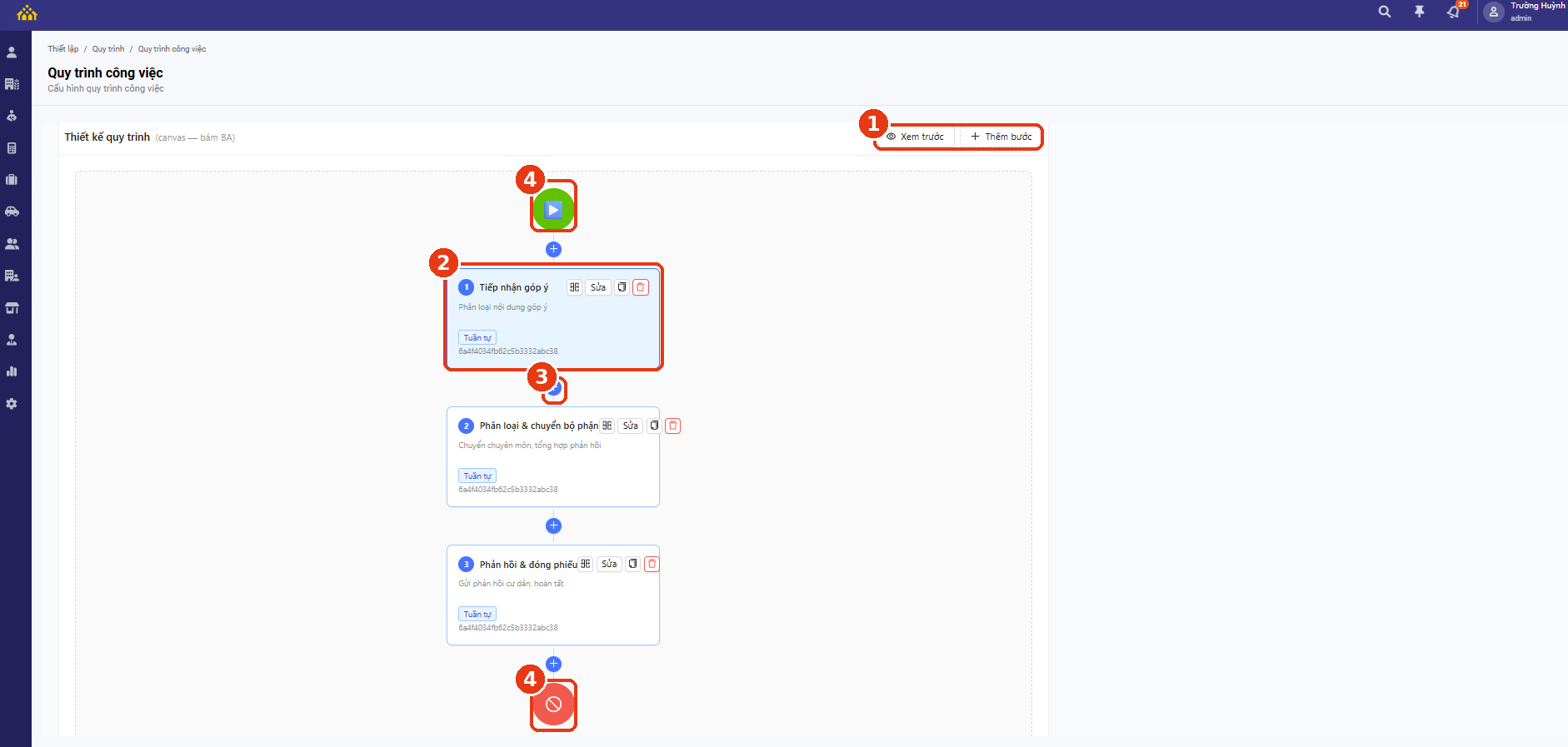Duplicate the Phản hồi & đóng phiếu step

pos(633,564)
